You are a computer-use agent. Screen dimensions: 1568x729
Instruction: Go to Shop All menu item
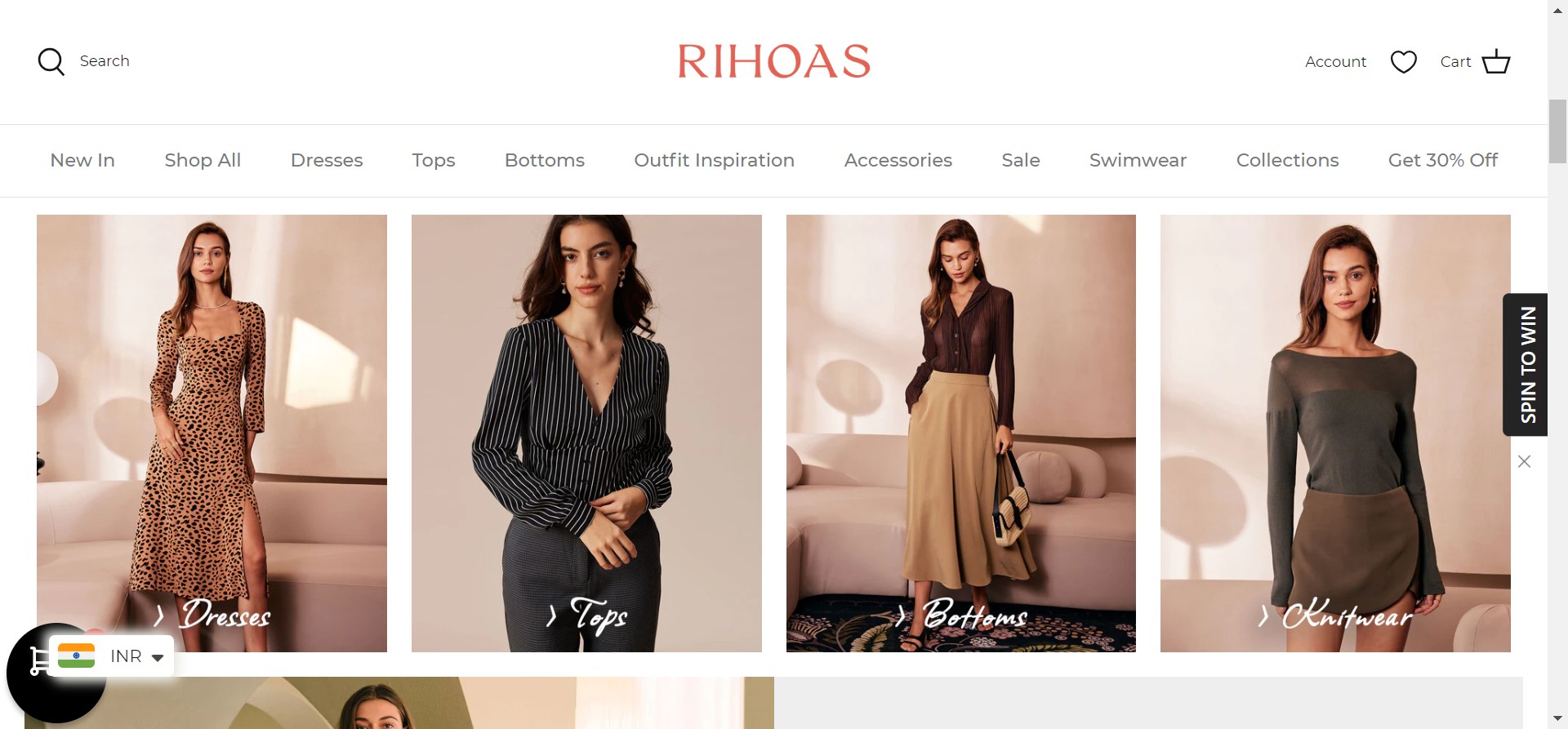pos(203,160)
